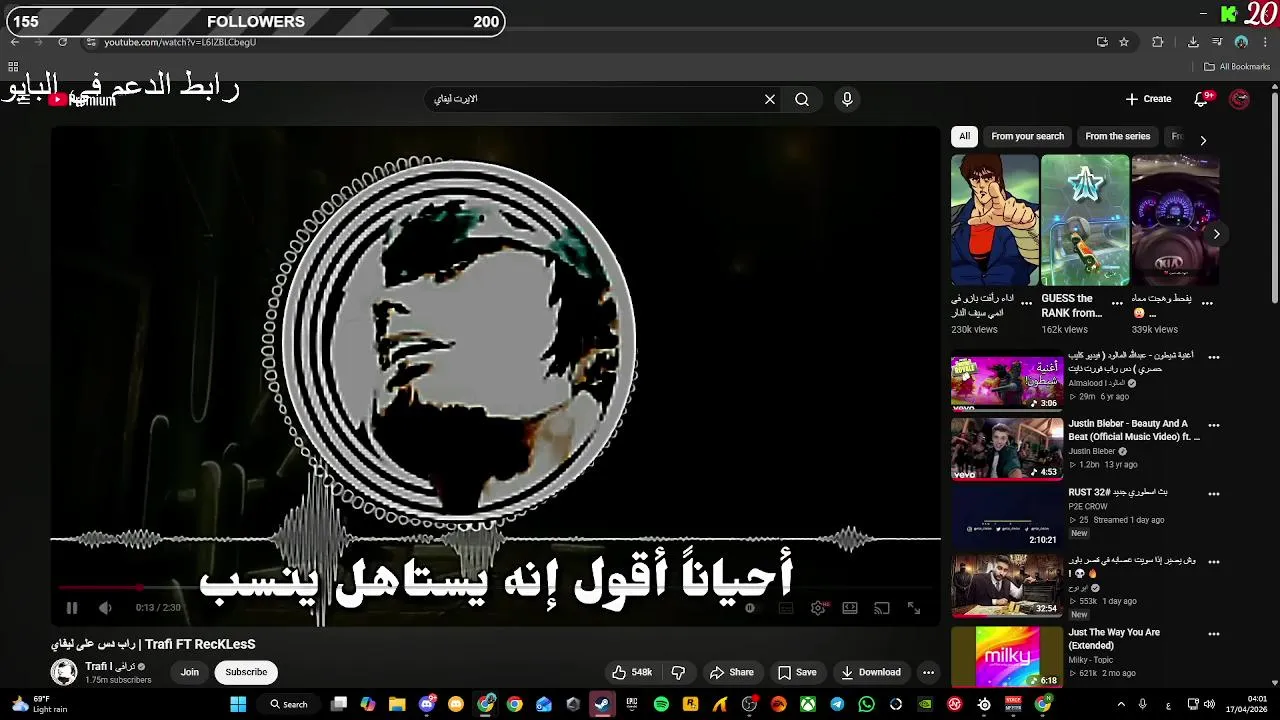Open Windows Start menu
Image resolution: width=1280 pixels, height=720 pixels.
[x=238, y=704]
